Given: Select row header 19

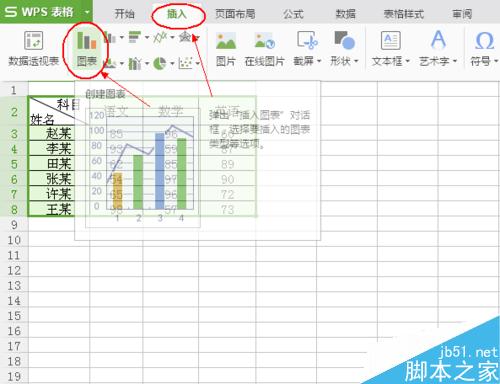Looking at the screenshot, I should click(x=14, y=376).
